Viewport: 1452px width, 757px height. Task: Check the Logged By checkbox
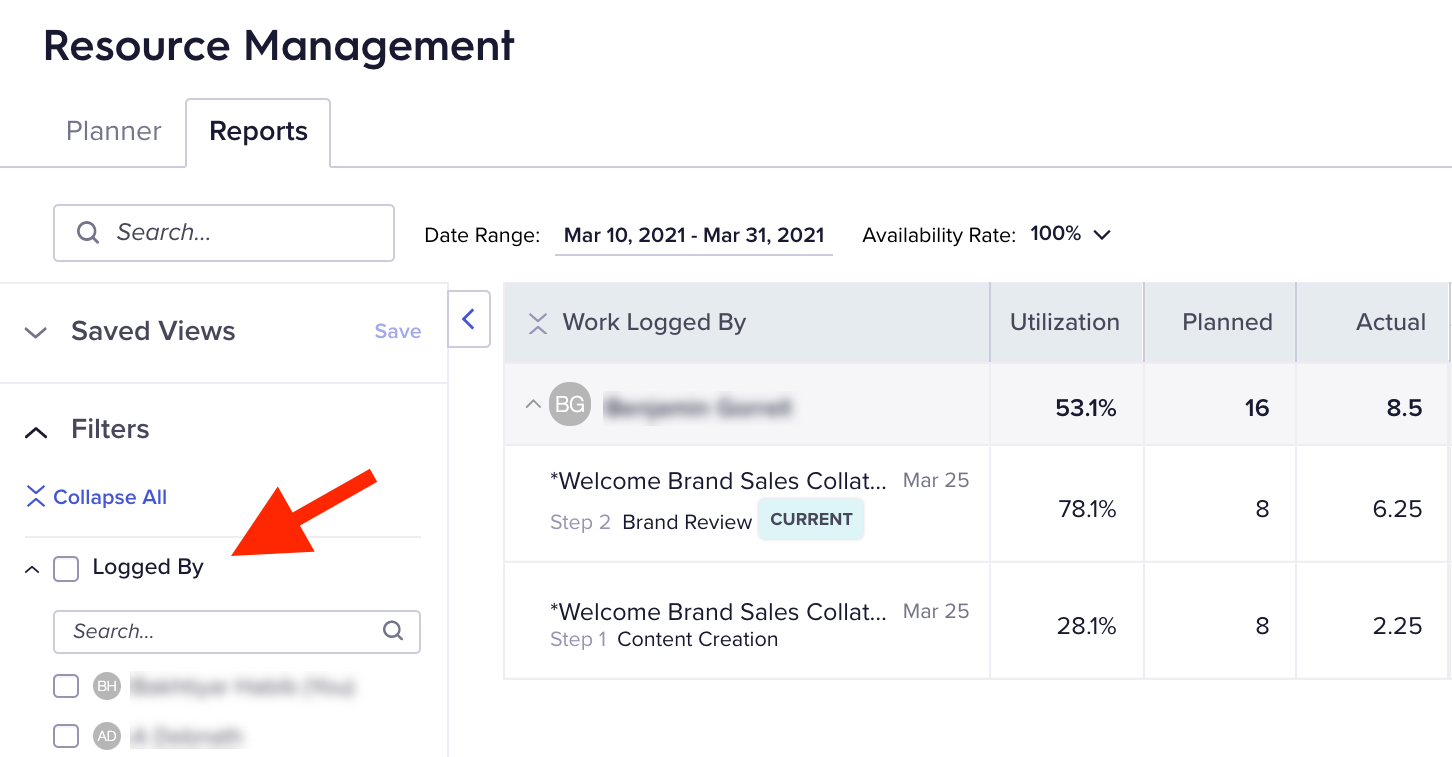point(66,569)
